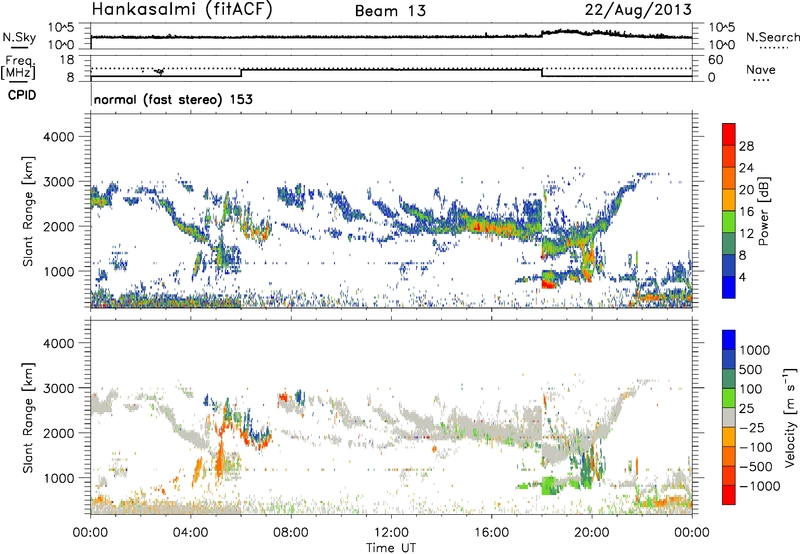
Task: Click the '04:00' time axis tick label
Action: [190, 533]
